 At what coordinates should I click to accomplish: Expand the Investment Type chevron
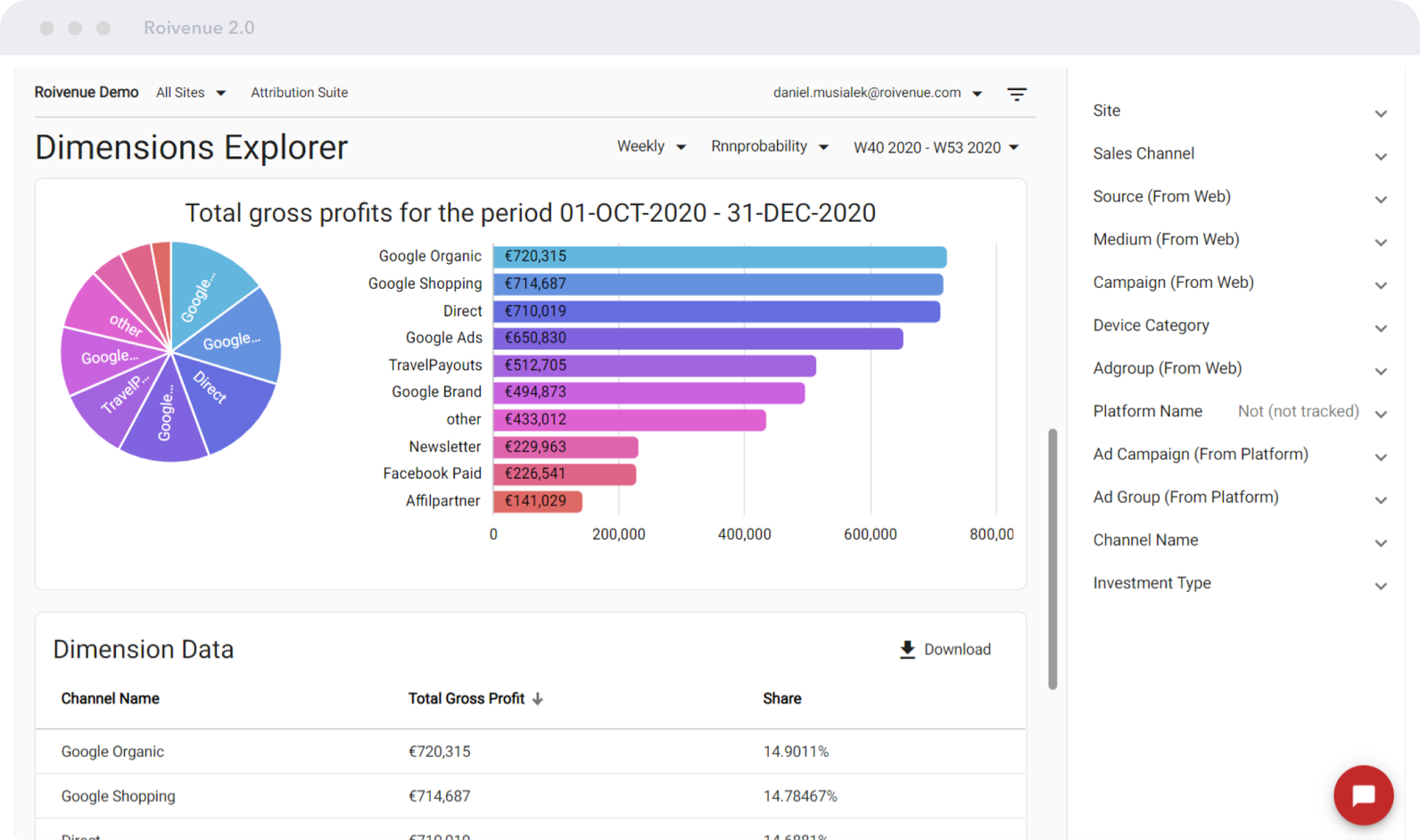(1381, 586)
